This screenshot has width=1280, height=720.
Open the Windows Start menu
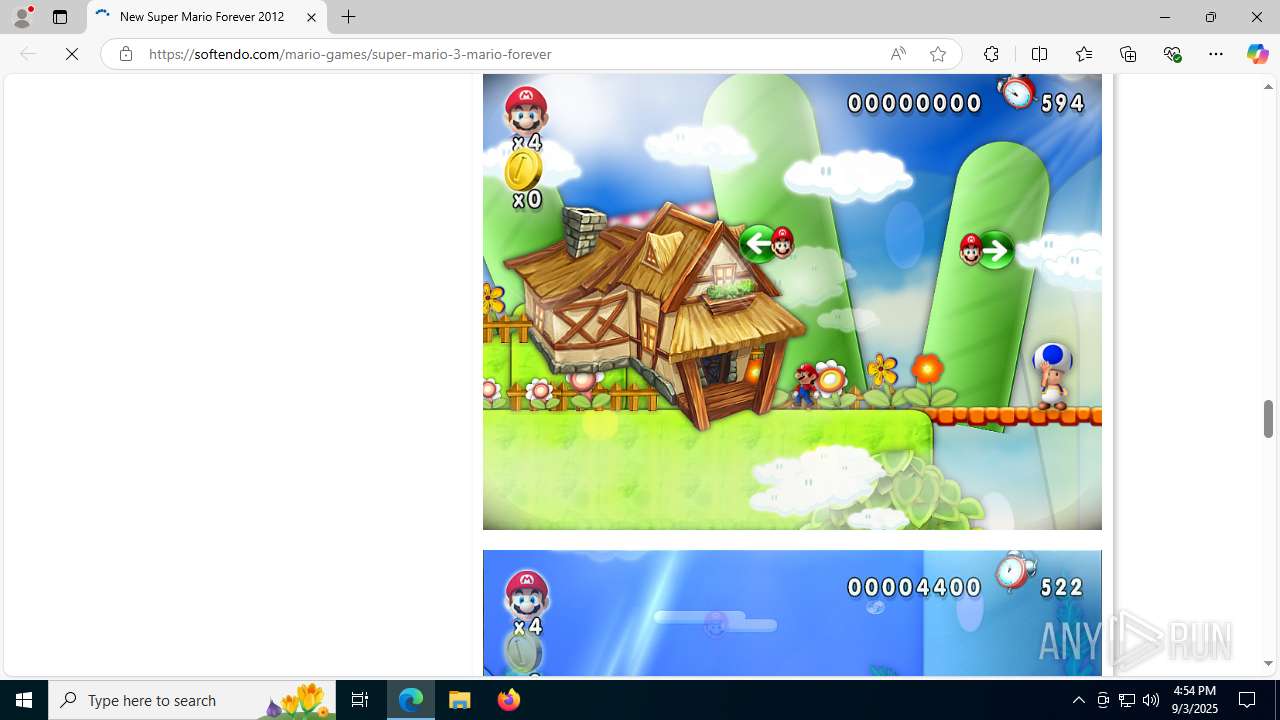(24, 700)
